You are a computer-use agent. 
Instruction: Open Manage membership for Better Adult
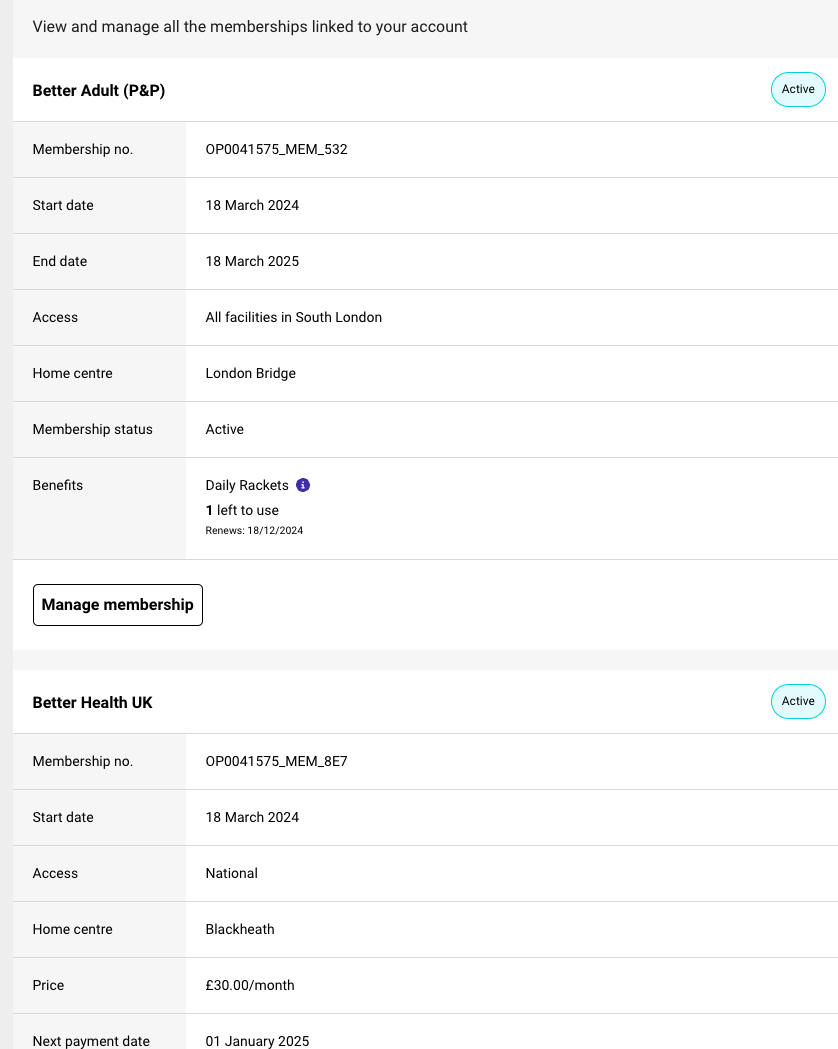pyautogui.click(x=118, y=605)
